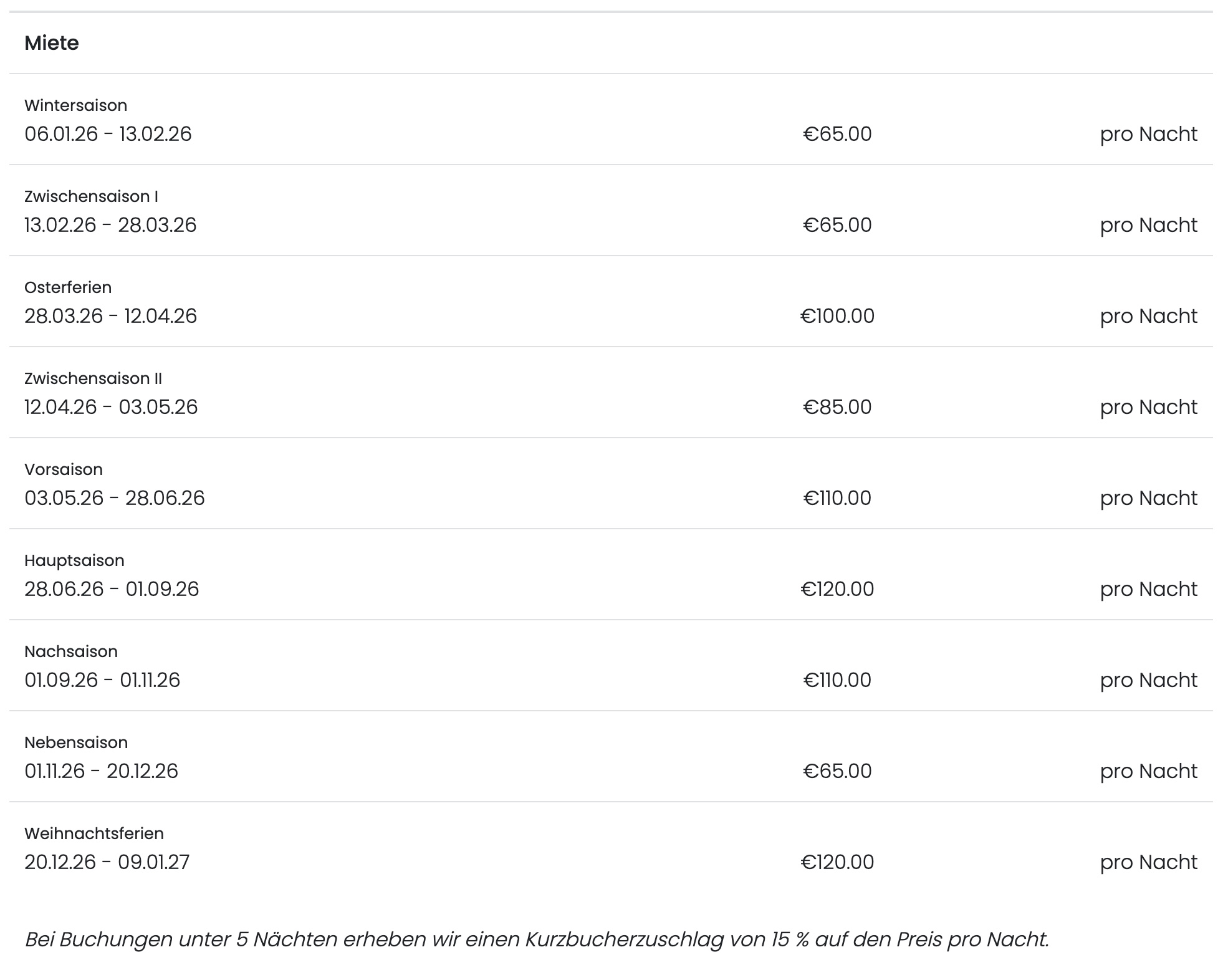The image size is (1223, 980).
Task: Click the €120.00 Hauptsaison price
Action: click(837, 589)
